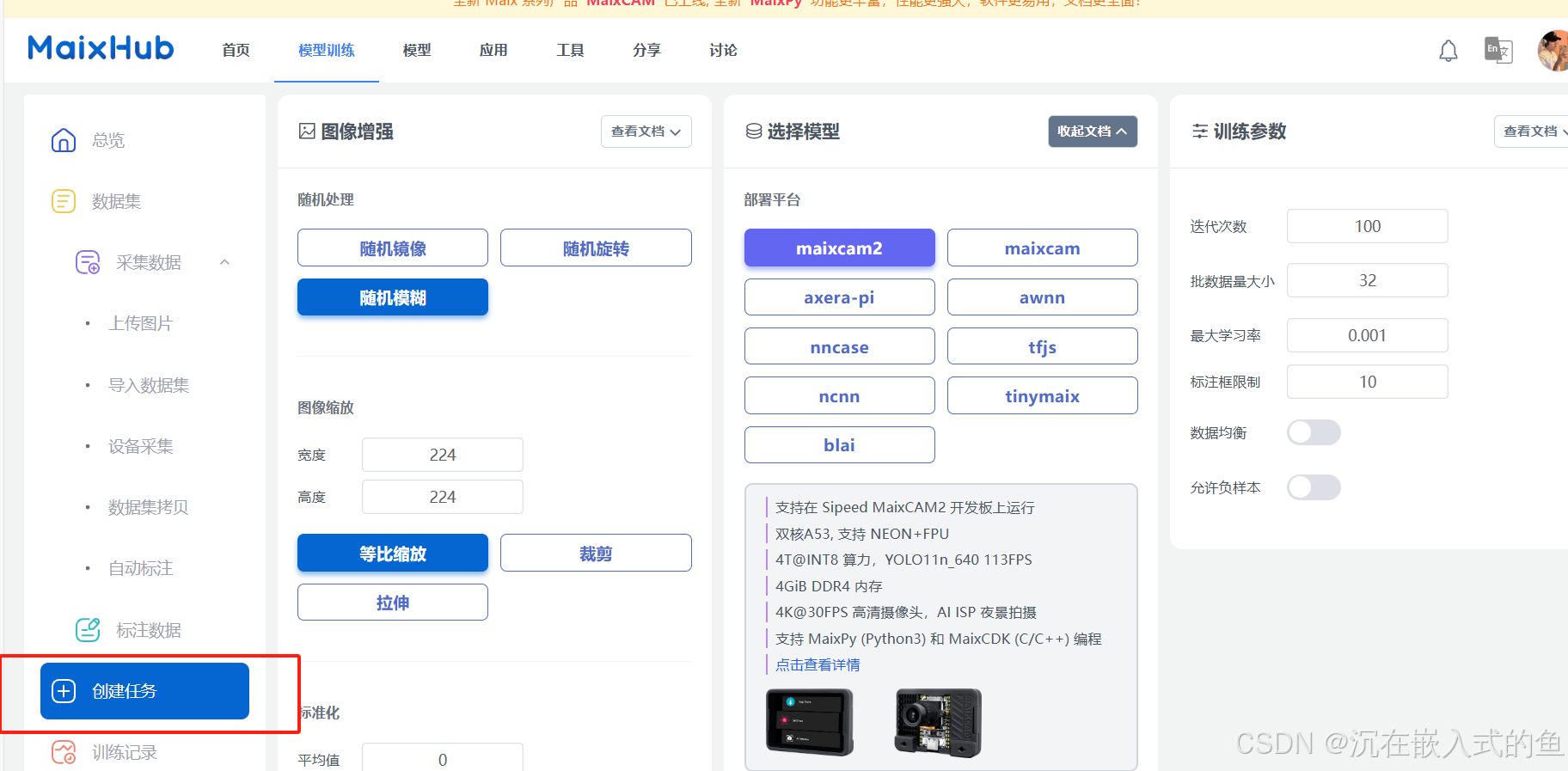
Task: Click the 总览 home icon
Action: pos(64,140)
